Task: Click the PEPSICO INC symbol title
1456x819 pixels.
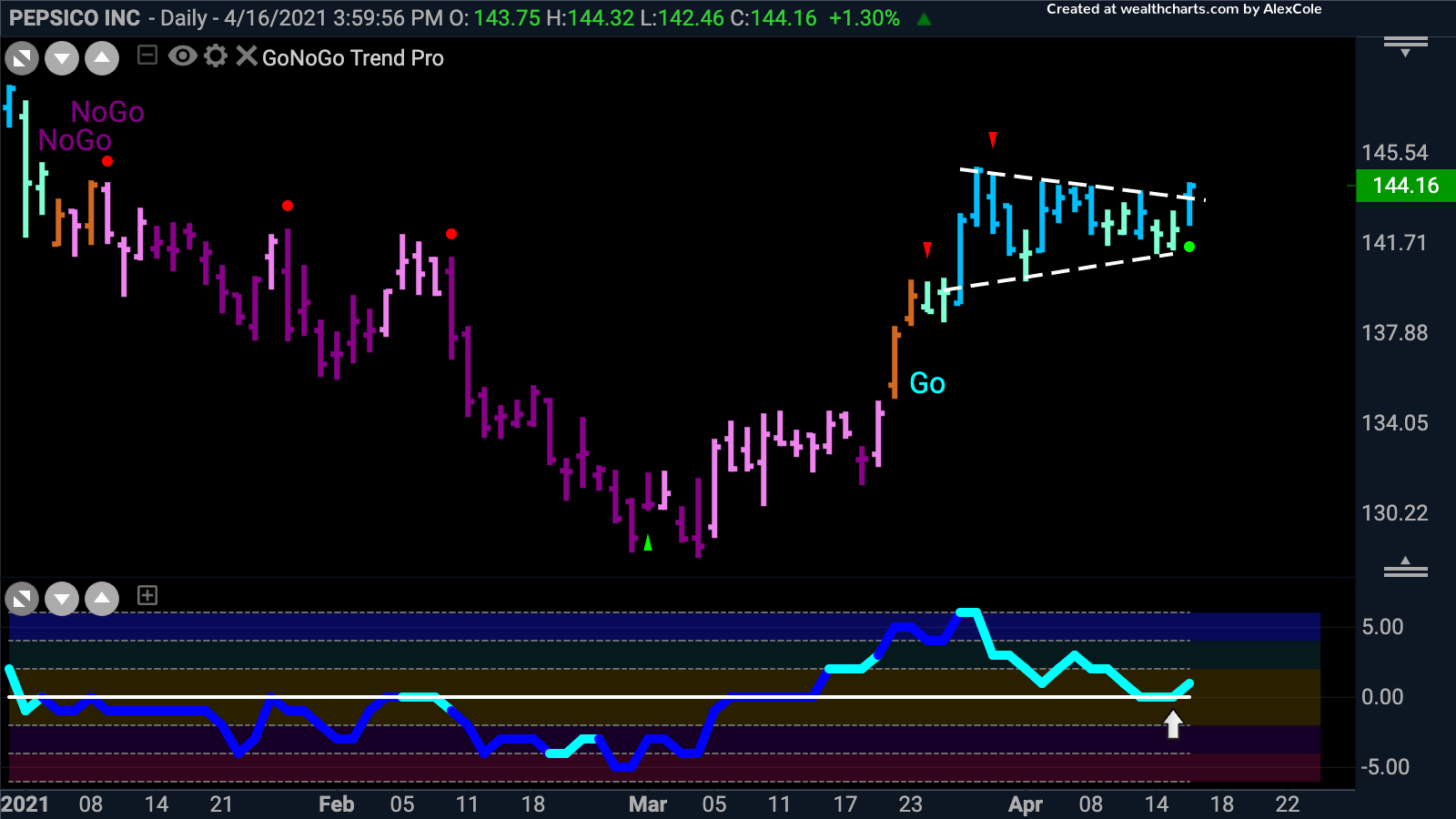Action: [x=75, y=18]
